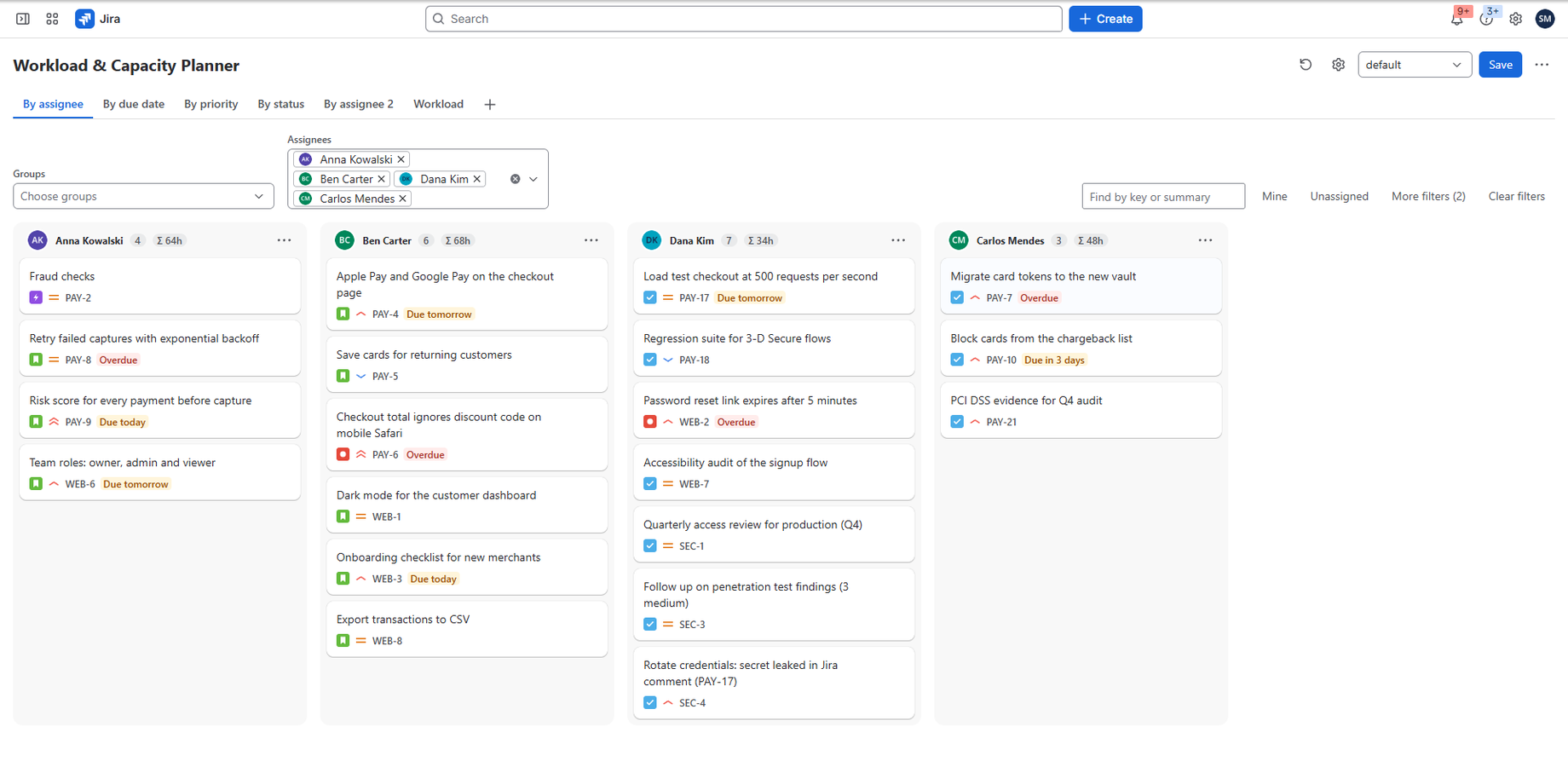1568x767 pixels.
Task: Filter by Unassigned issues
Action: click(x=1339, y=196)
